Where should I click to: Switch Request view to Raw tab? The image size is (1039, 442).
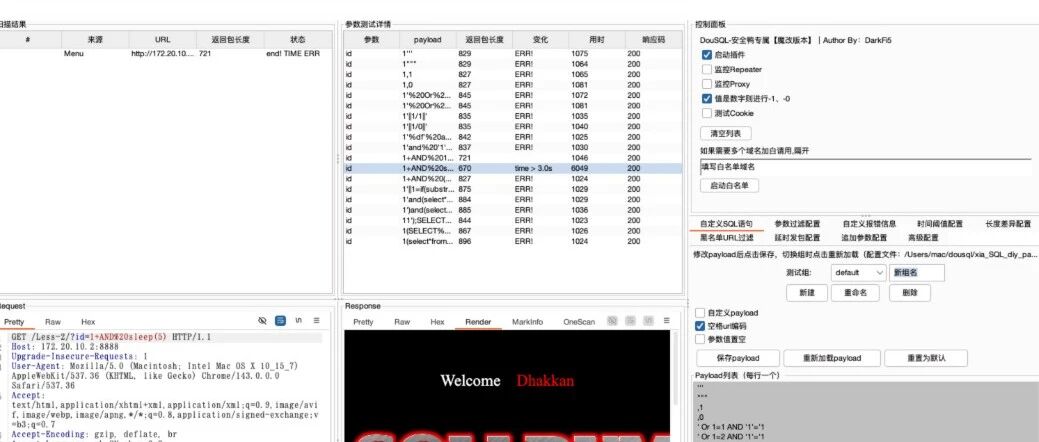tap(53, 321)
